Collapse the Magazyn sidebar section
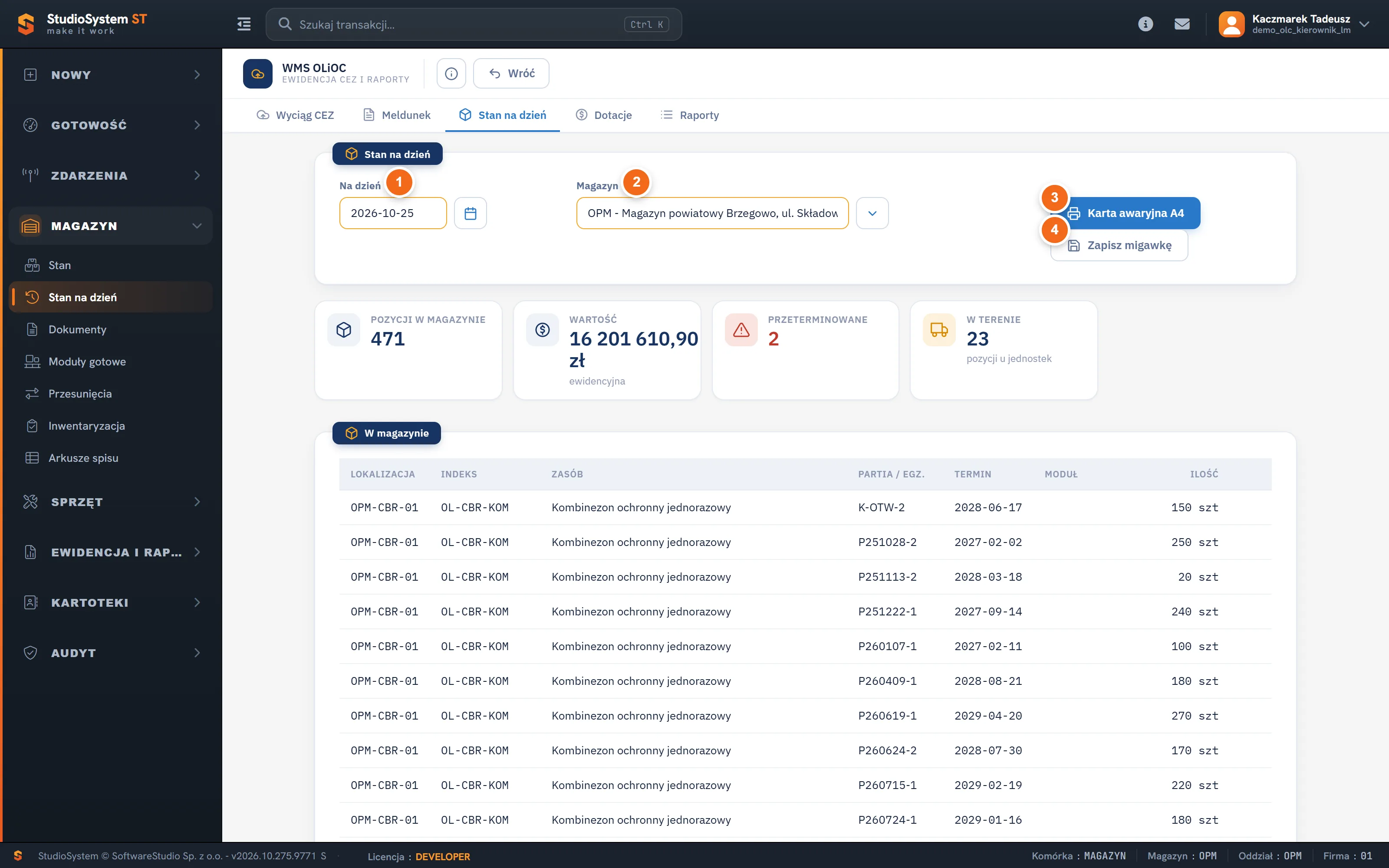Viewport: 1389px width, 868px height. pyautogui.click(x=111, y=226)
